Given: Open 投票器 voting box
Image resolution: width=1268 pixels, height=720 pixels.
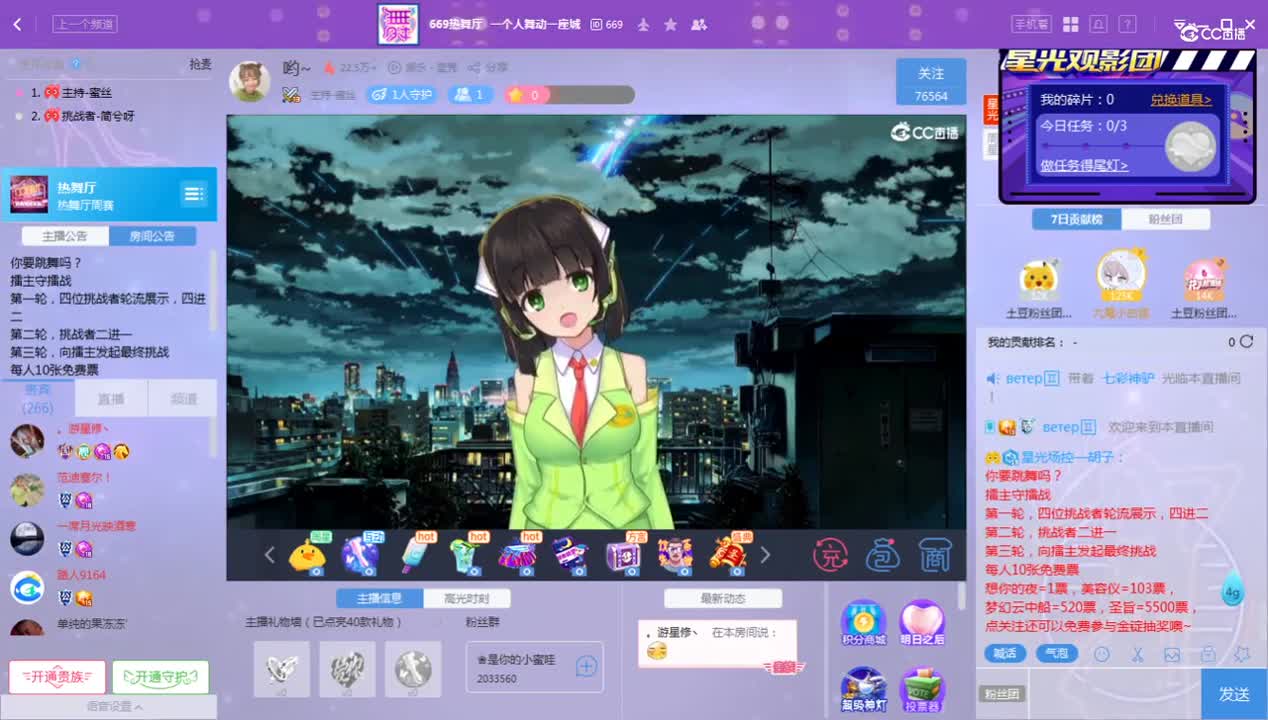Looking at the screenshot, I should pyautogui.click(x=921, y=690).
